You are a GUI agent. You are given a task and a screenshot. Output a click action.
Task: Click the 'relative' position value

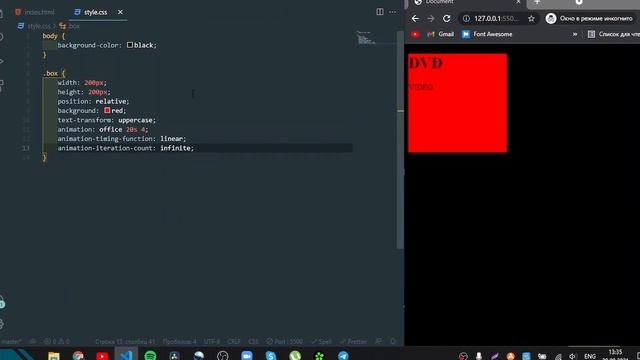tap(110, 101)
